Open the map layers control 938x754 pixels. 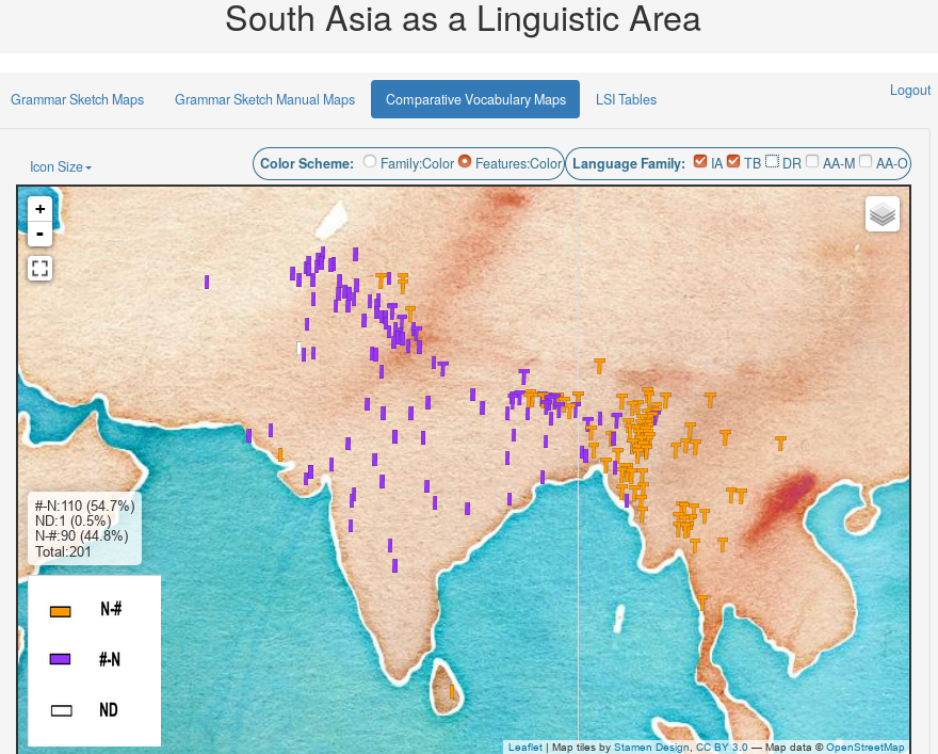(882, 214)
